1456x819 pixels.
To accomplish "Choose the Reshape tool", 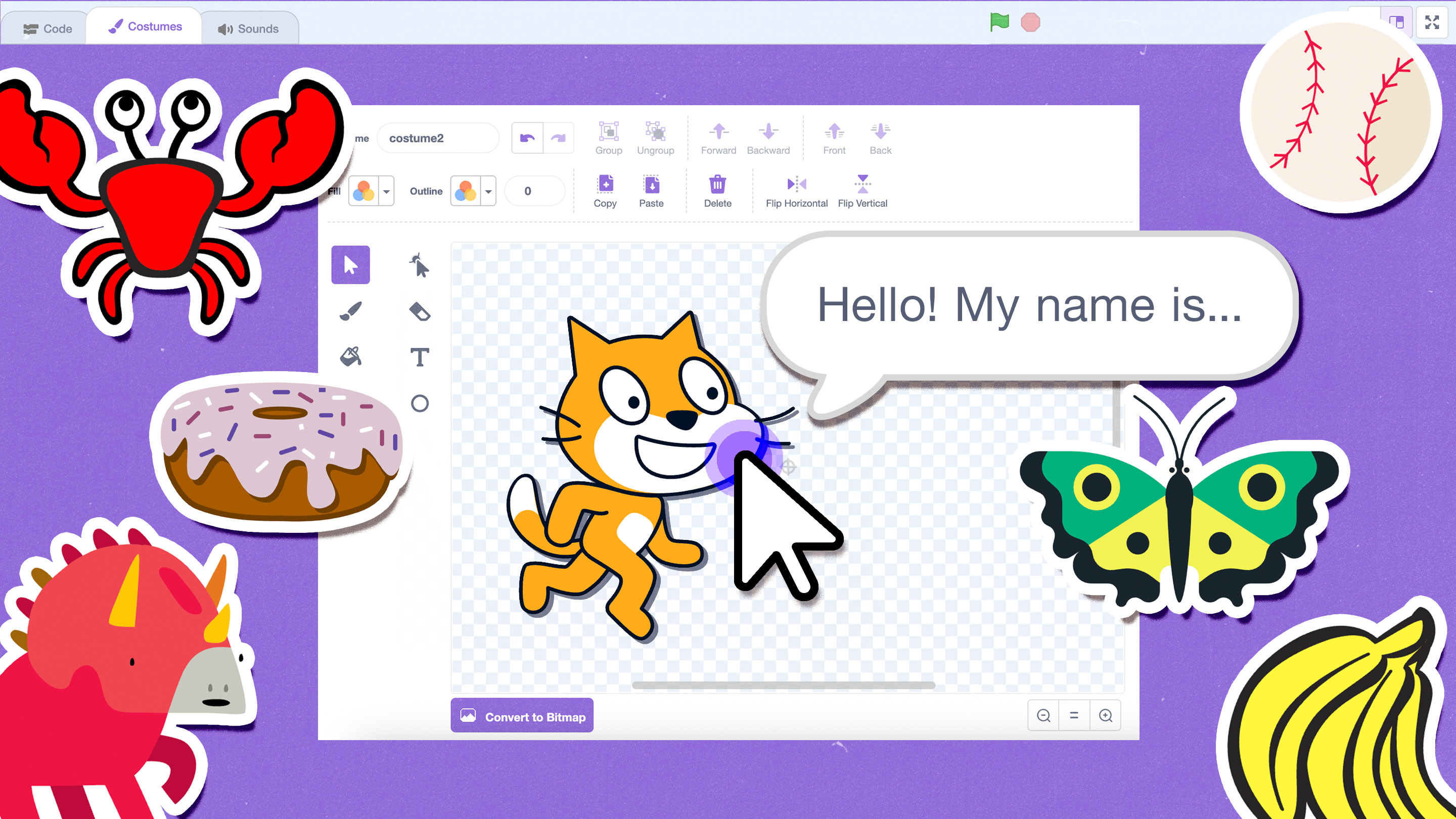I will [420, 264].
